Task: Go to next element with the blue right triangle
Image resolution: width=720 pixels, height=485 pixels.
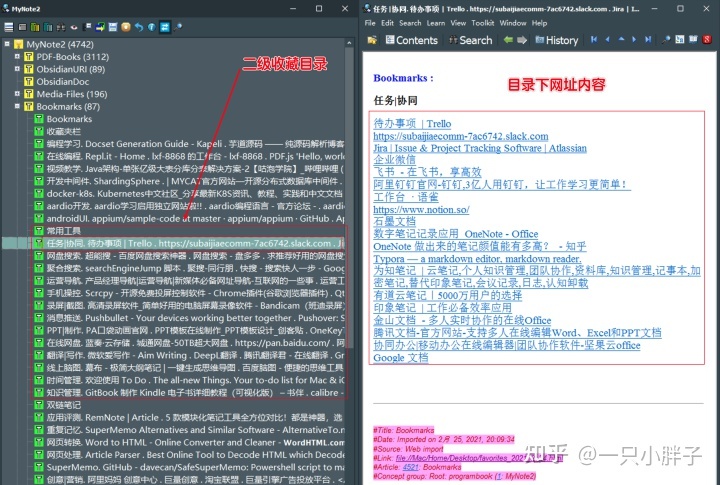Action: coord(634,40)
